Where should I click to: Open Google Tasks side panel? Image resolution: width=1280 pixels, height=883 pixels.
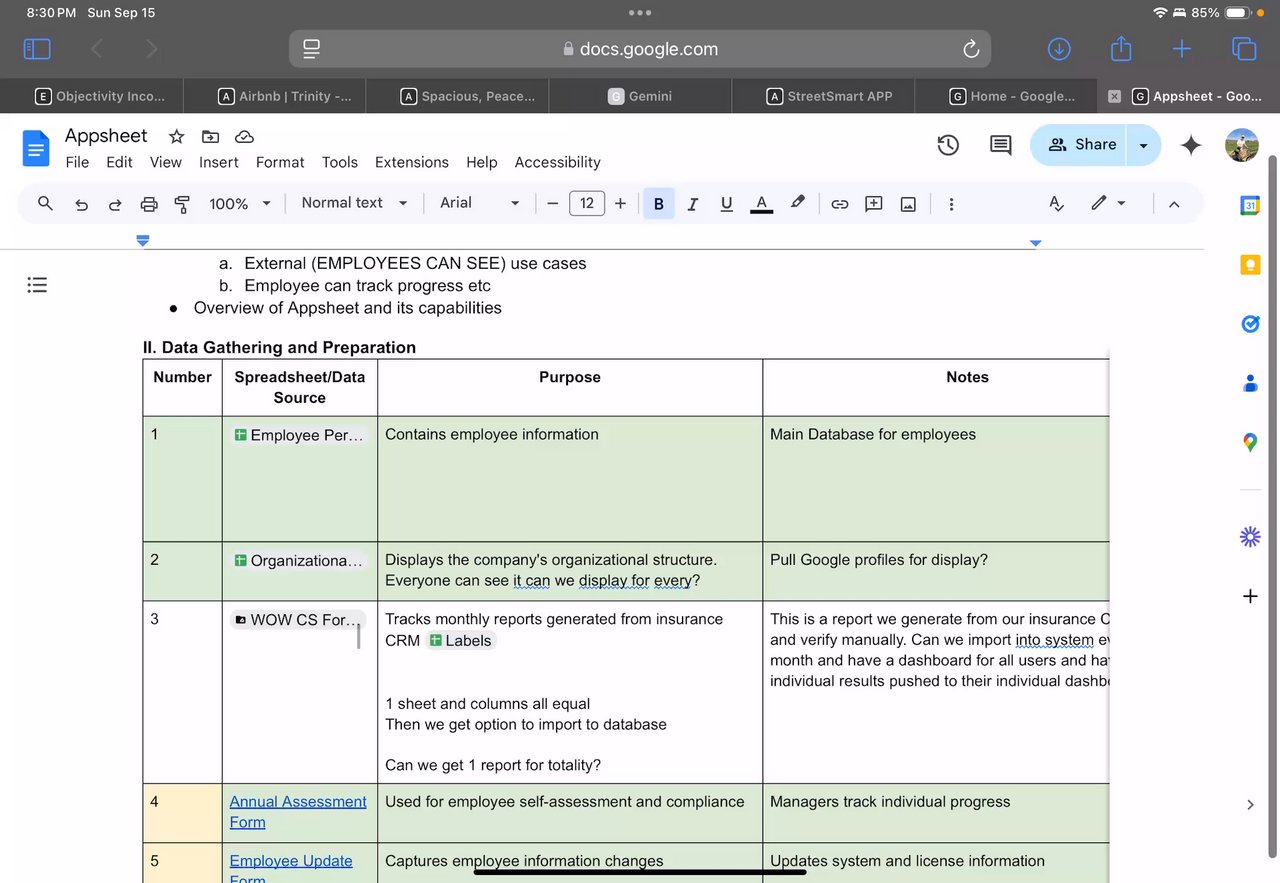[x=1250, y=323]
